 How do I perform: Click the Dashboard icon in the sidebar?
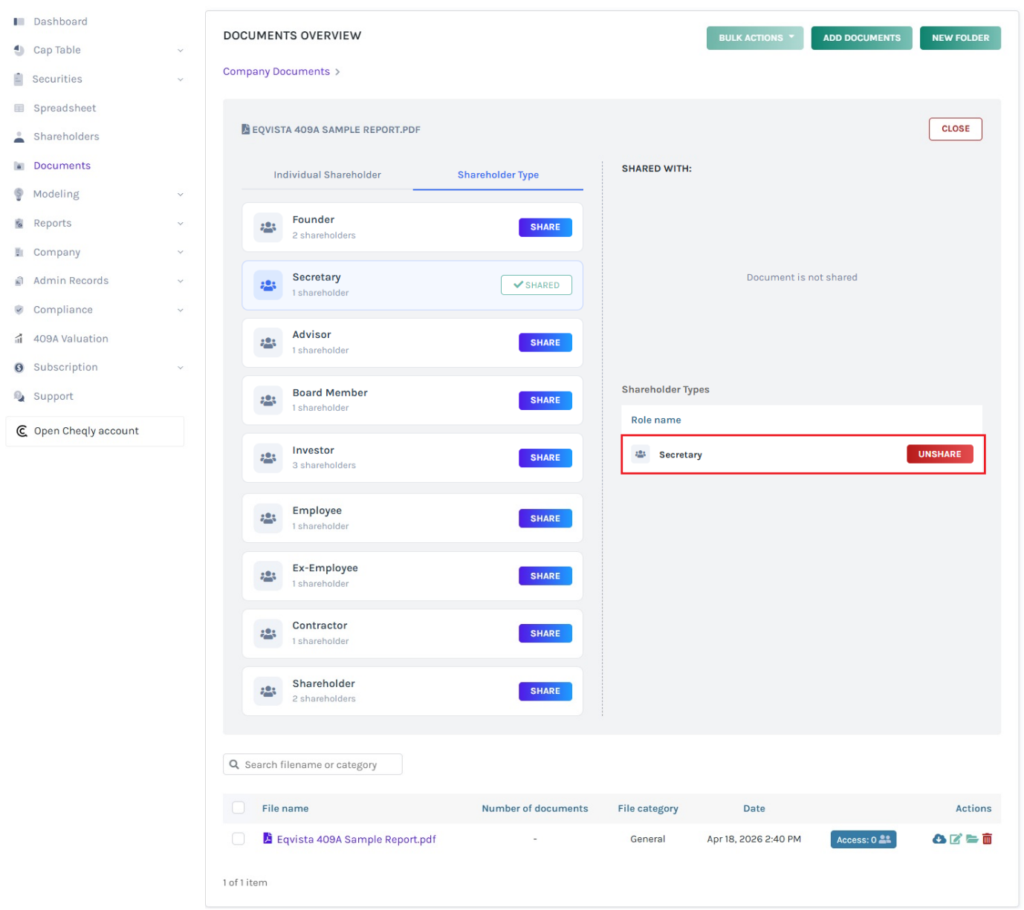(x=19, y=21)
